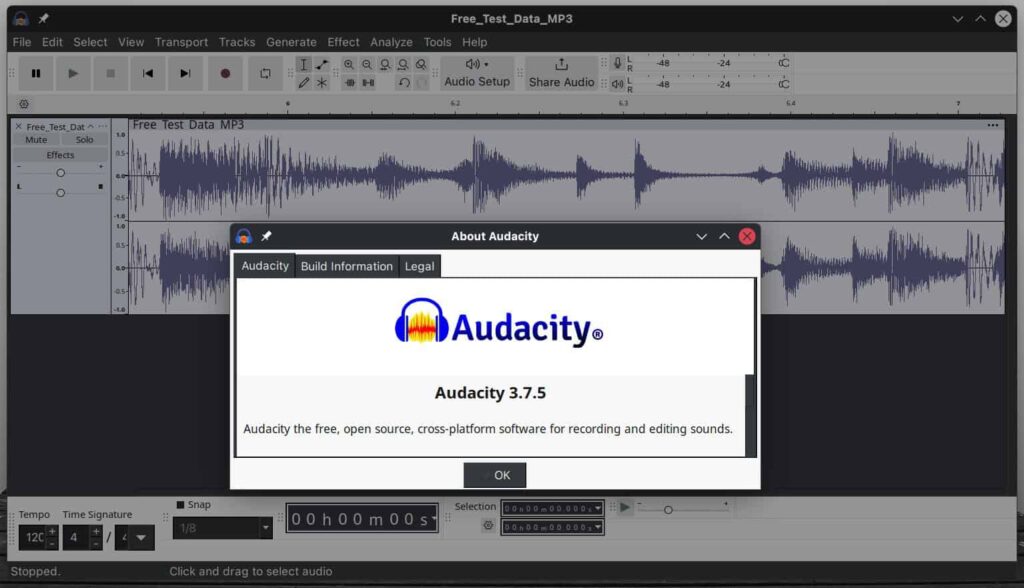Mute the Free_Test_Dat track

(x=36, y=139)
